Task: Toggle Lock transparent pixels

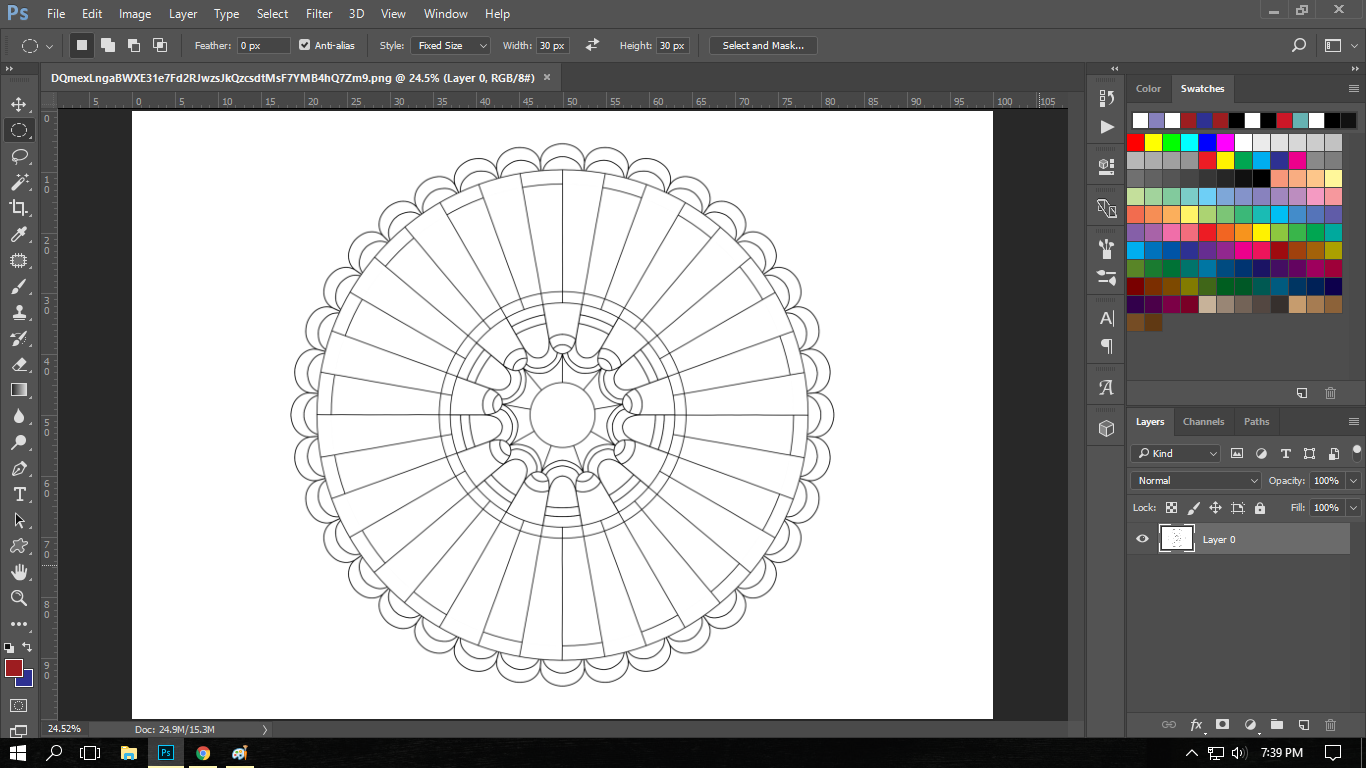Action: [1171, 508]
